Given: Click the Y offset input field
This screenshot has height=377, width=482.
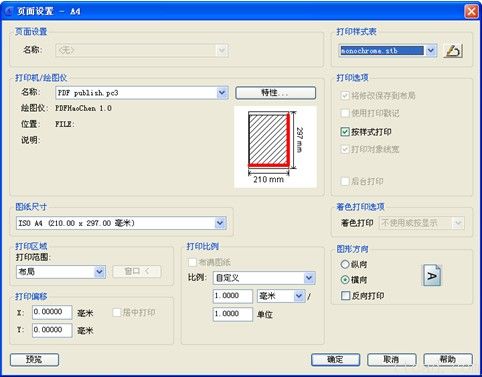Looking at the screenshot, I should 52,330.
